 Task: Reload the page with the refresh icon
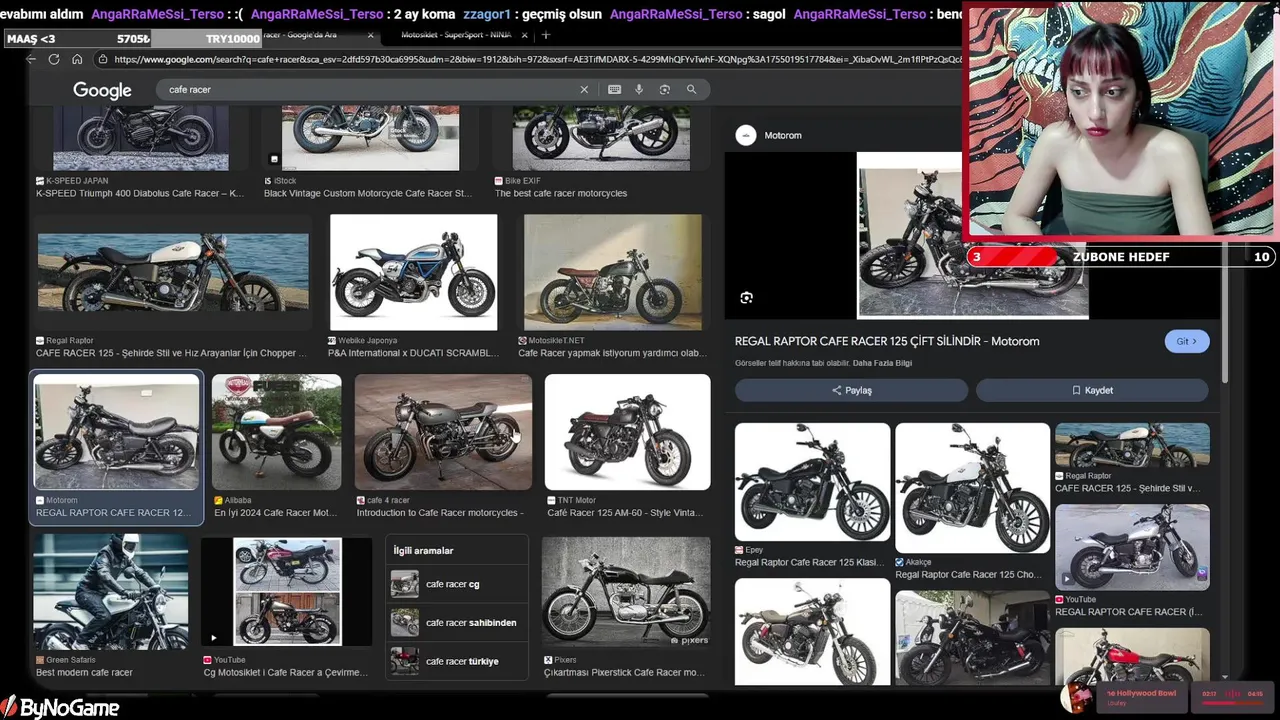pyautogui.click(x=54, y=59)
